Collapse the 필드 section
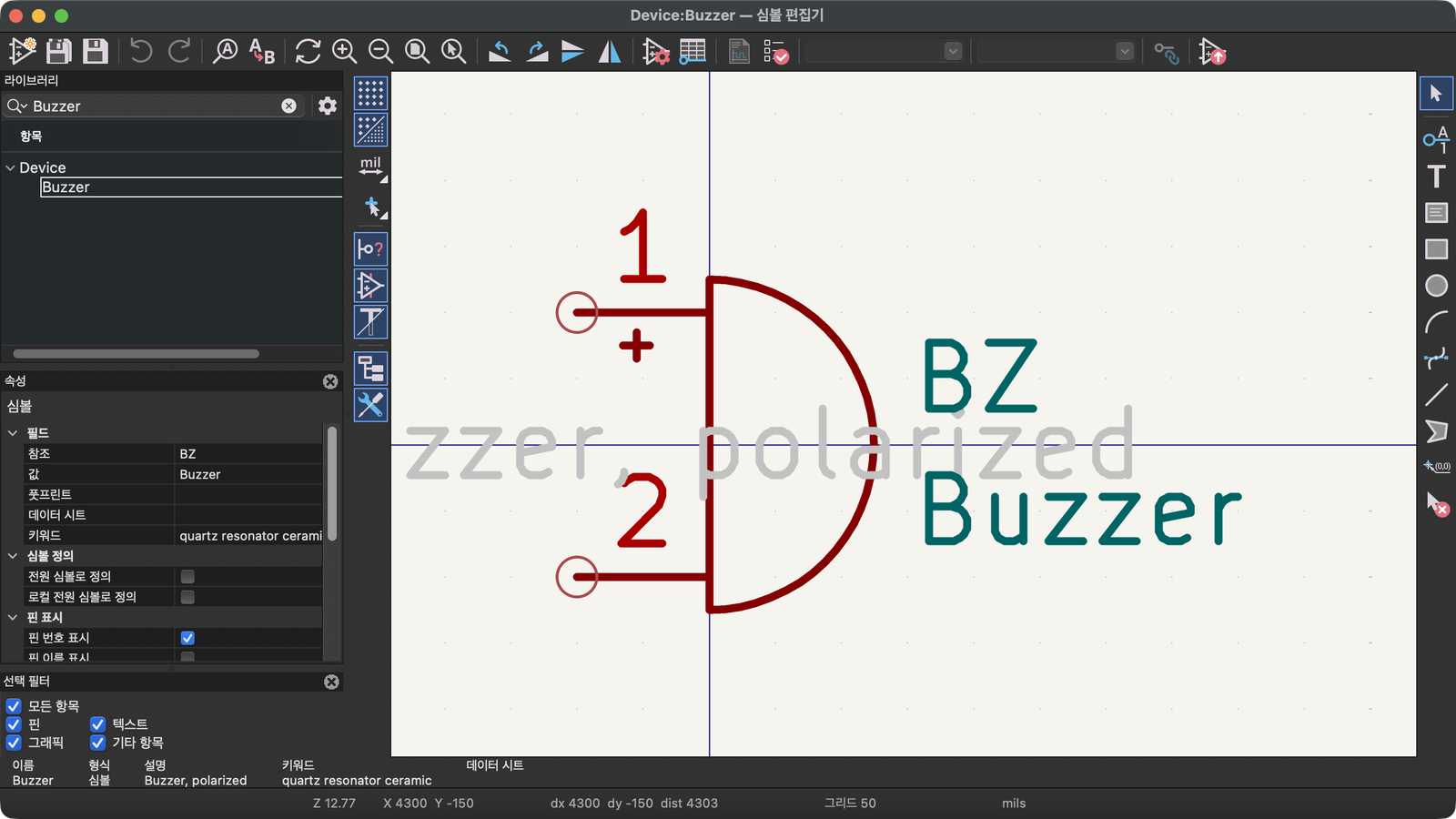Screen dimensions: 1456x819 click(x=13, y=433)
